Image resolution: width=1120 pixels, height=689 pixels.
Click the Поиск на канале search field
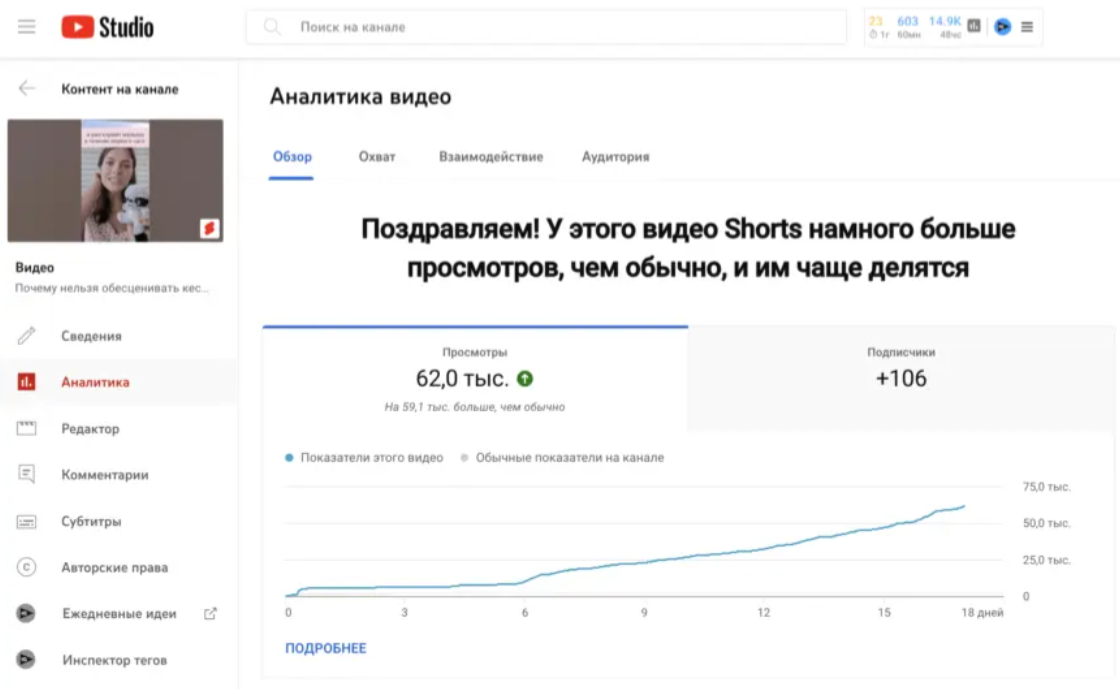point(560,27)
